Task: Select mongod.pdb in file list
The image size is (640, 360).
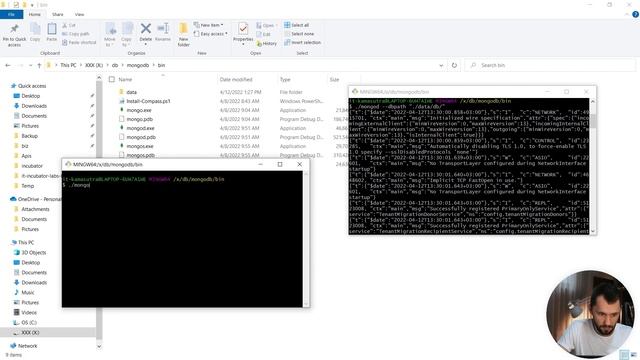Action: coord(141,137)
